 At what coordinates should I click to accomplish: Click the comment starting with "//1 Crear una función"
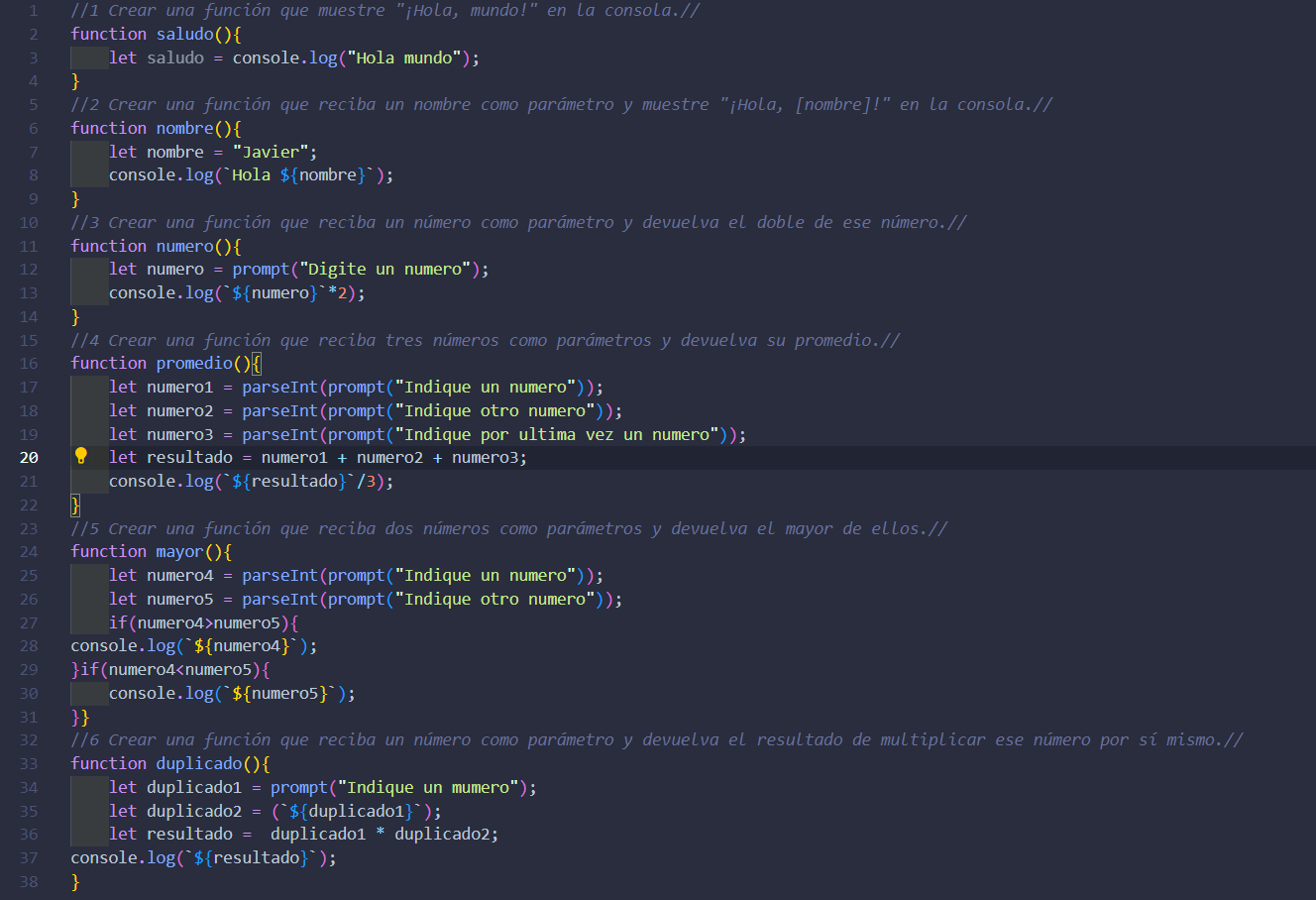385,11
